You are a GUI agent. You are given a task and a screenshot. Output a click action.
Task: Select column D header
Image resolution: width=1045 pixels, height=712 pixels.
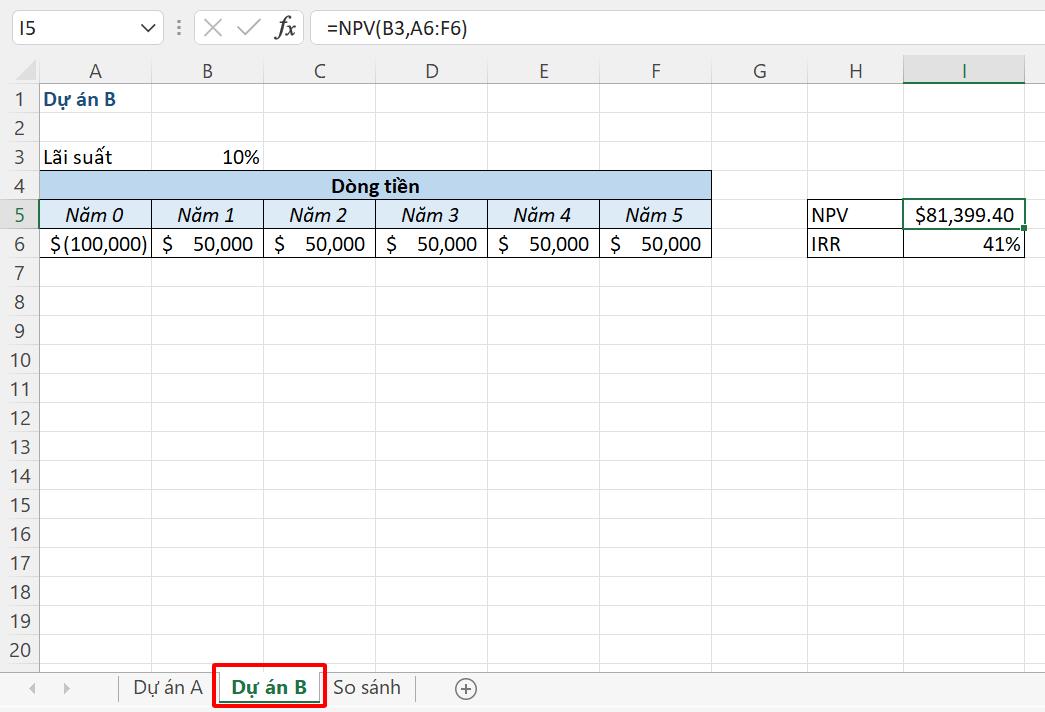click(x=431, y=71)
